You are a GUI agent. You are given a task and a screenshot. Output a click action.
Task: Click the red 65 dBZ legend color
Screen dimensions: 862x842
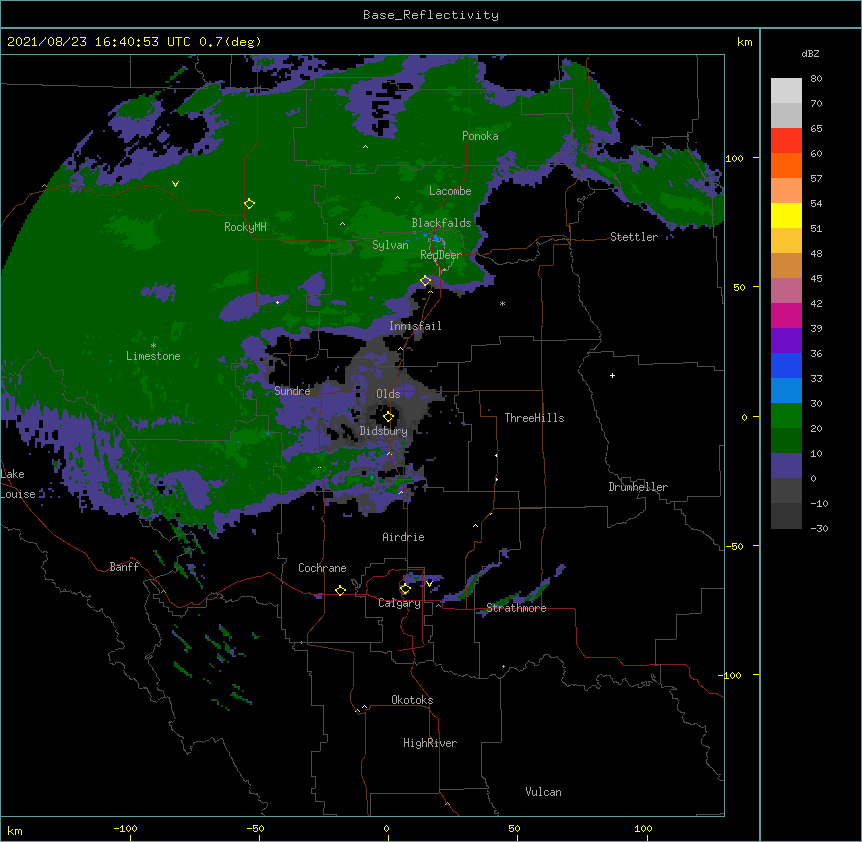pos(786,140)
